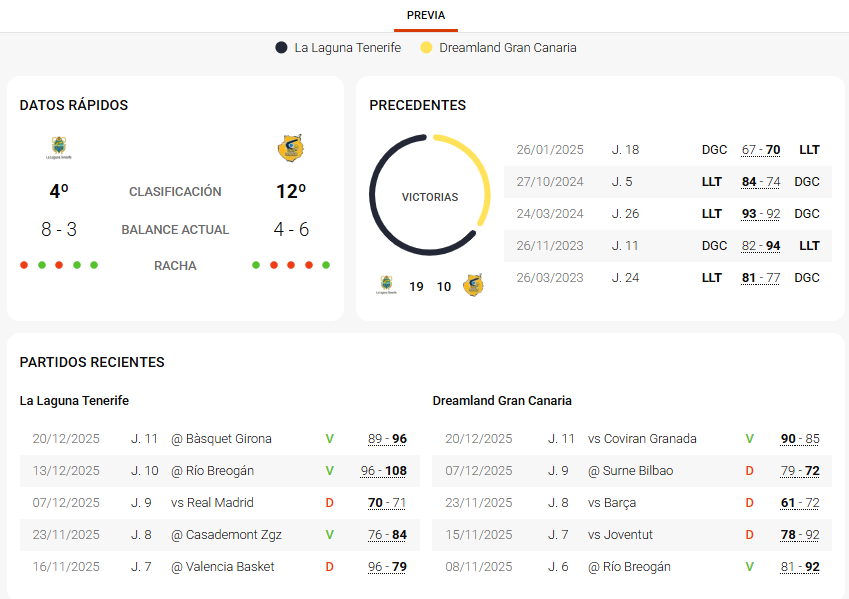Click La Laguna Tenerife crest in Datos Rápidos

click(x=59, y=148)
